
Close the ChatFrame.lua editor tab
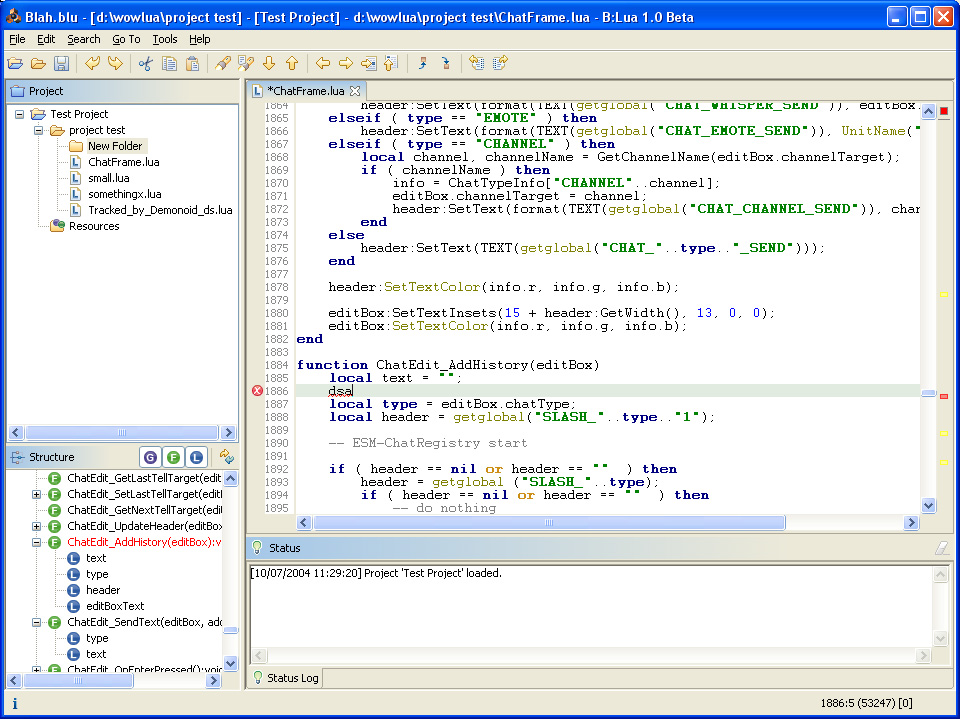tap(354, 91)
